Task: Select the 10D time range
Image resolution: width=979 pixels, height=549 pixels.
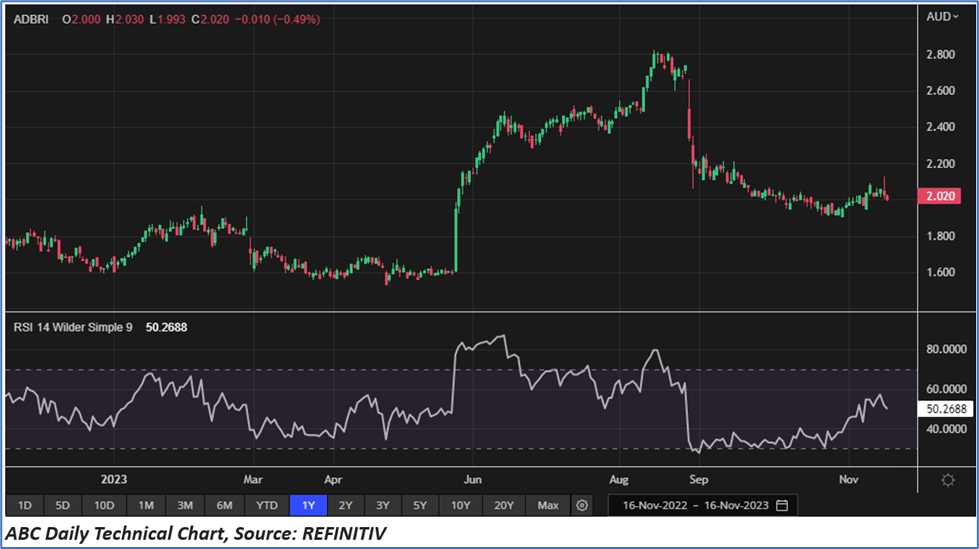Action: [104, 505]
